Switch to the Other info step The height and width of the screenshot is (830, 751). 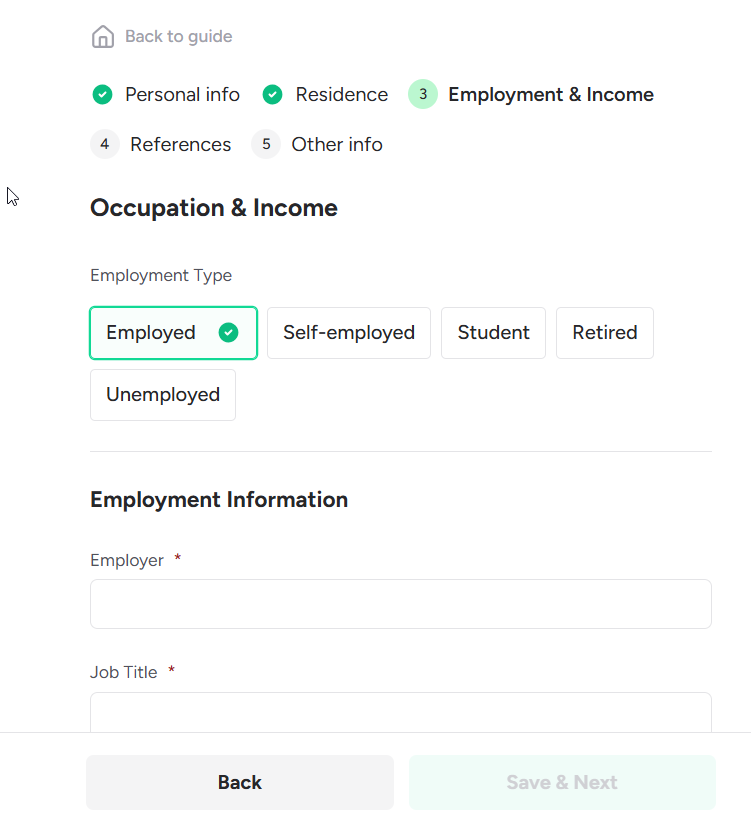(336, 145)
